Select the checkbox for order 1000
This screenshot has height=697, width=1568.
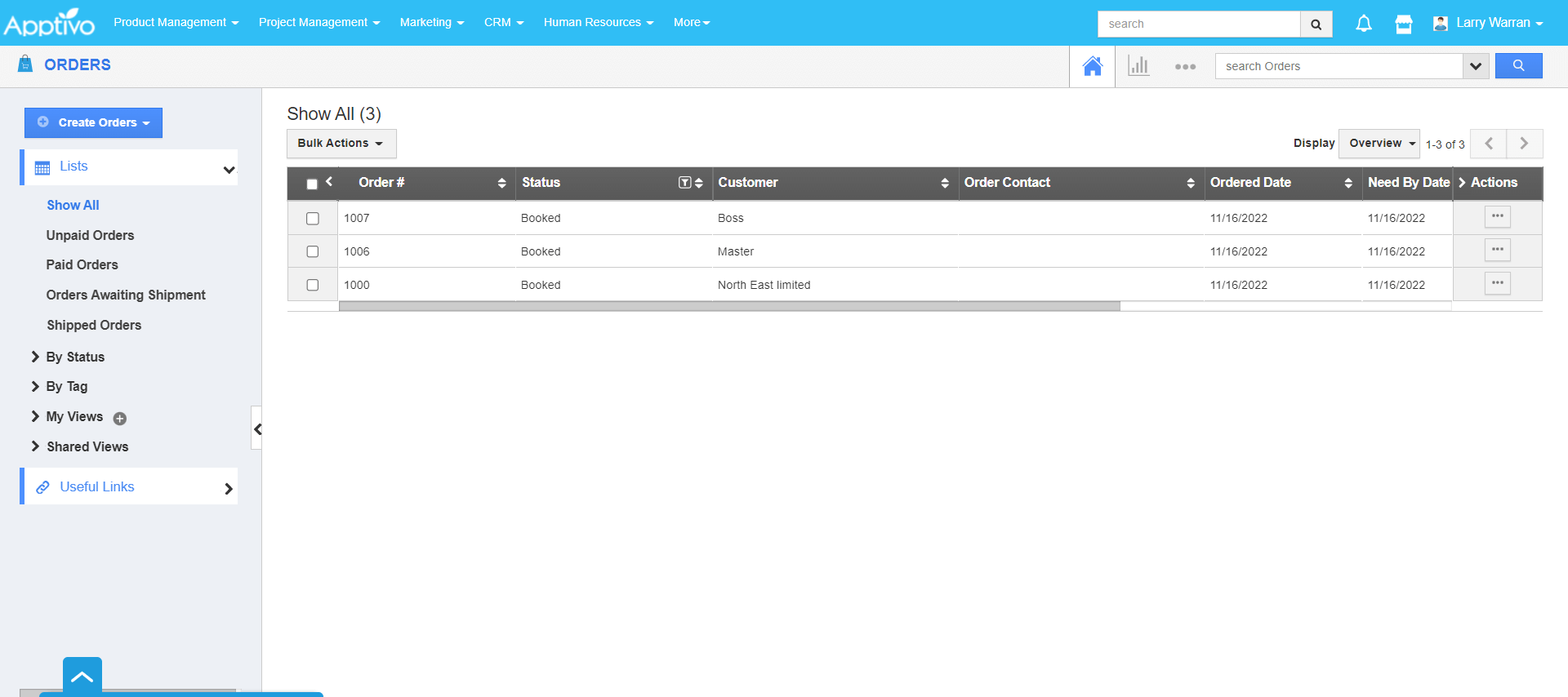coord(312,285)
